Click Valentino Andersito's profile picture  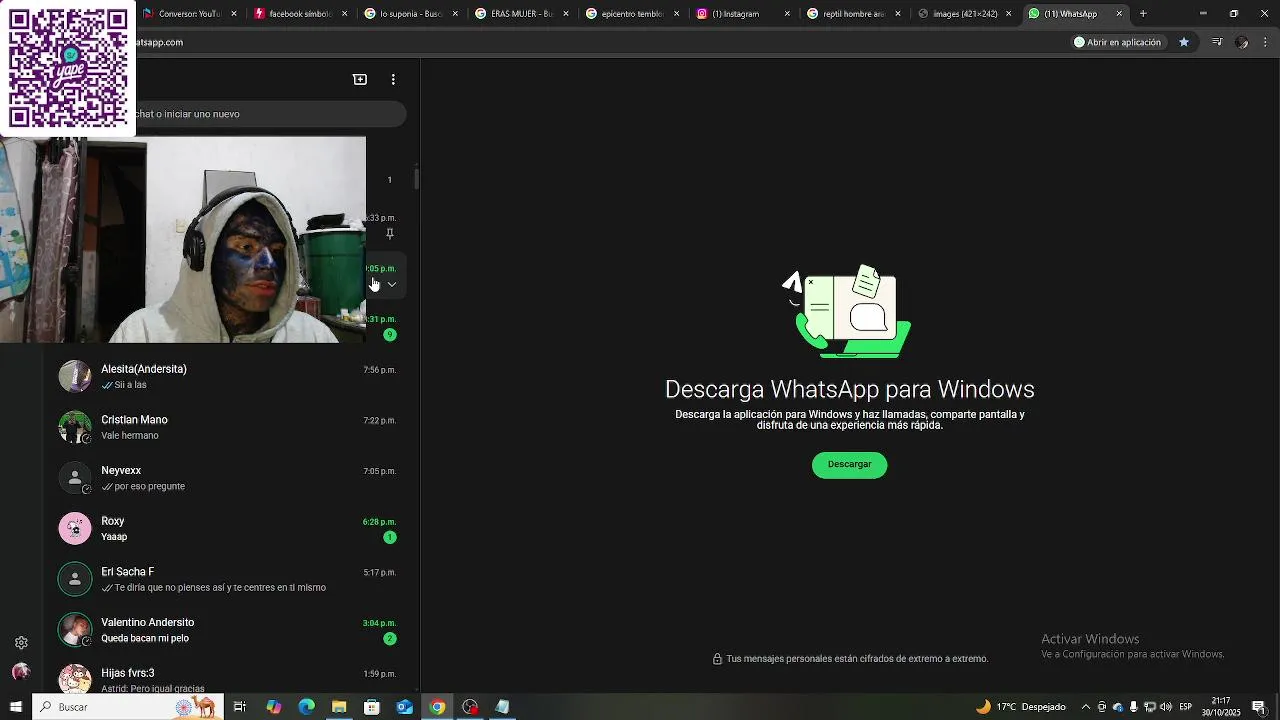coord(75,630)
